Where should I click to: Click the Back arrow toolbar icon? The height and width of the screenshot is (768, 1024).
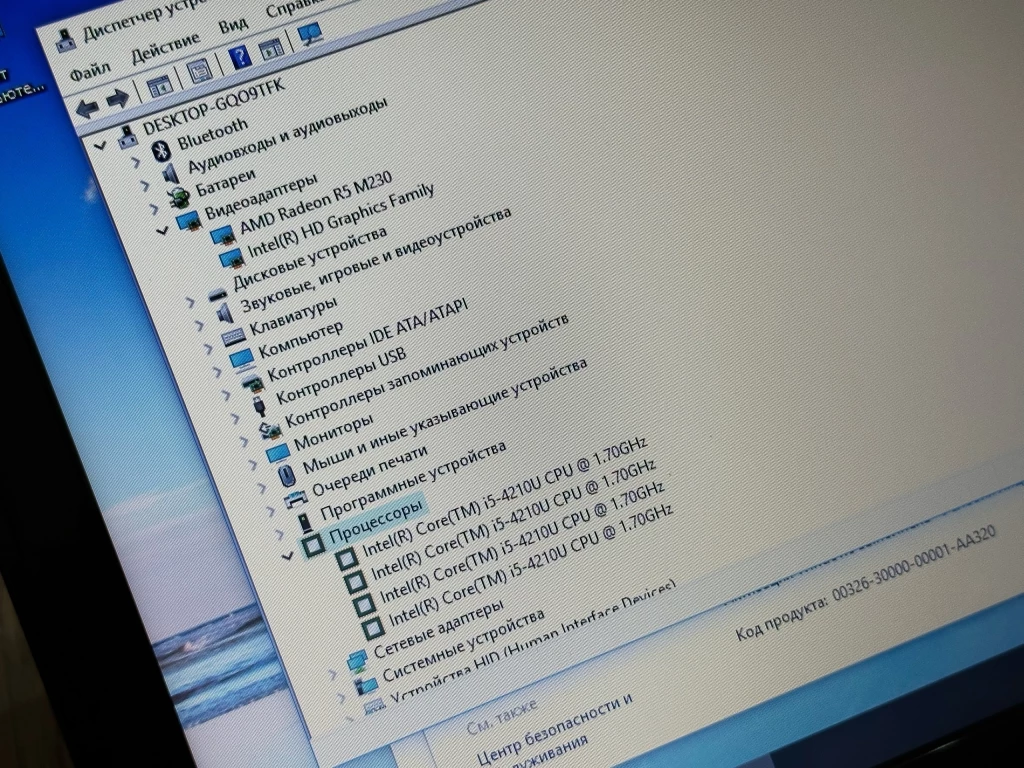[88, 108]
